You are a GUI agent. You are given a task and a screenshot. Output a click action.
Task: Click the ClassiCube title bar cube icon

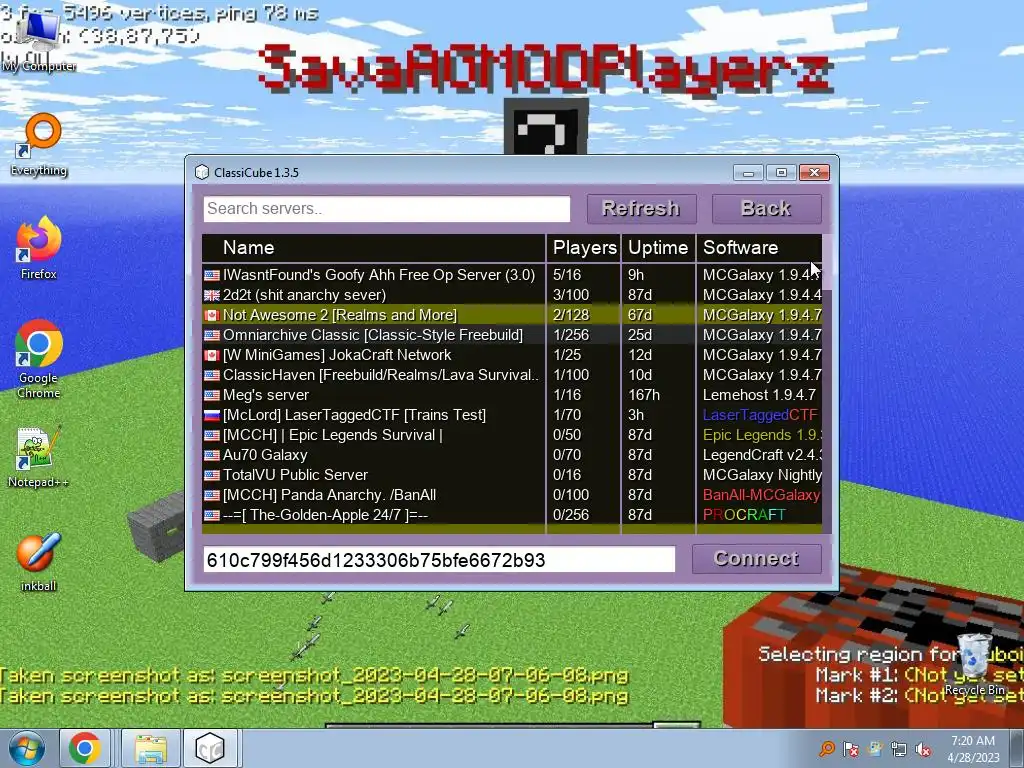[202, 172]
